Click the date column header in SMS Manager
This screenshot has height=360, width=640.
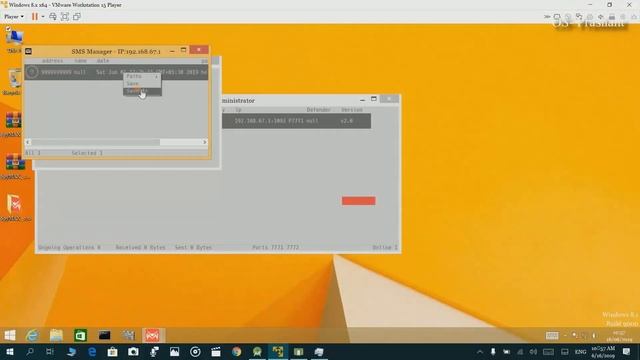point(103,61)
